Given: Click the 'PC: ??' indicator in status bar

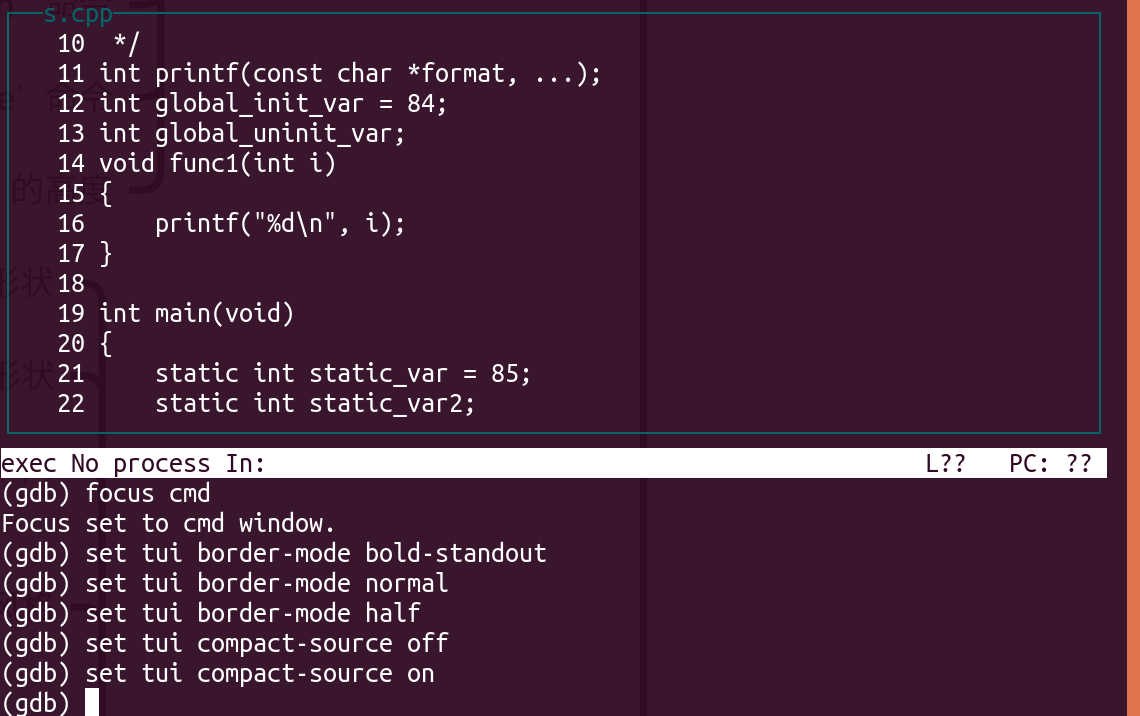Looking at the screenshot, I should 1051,464.
